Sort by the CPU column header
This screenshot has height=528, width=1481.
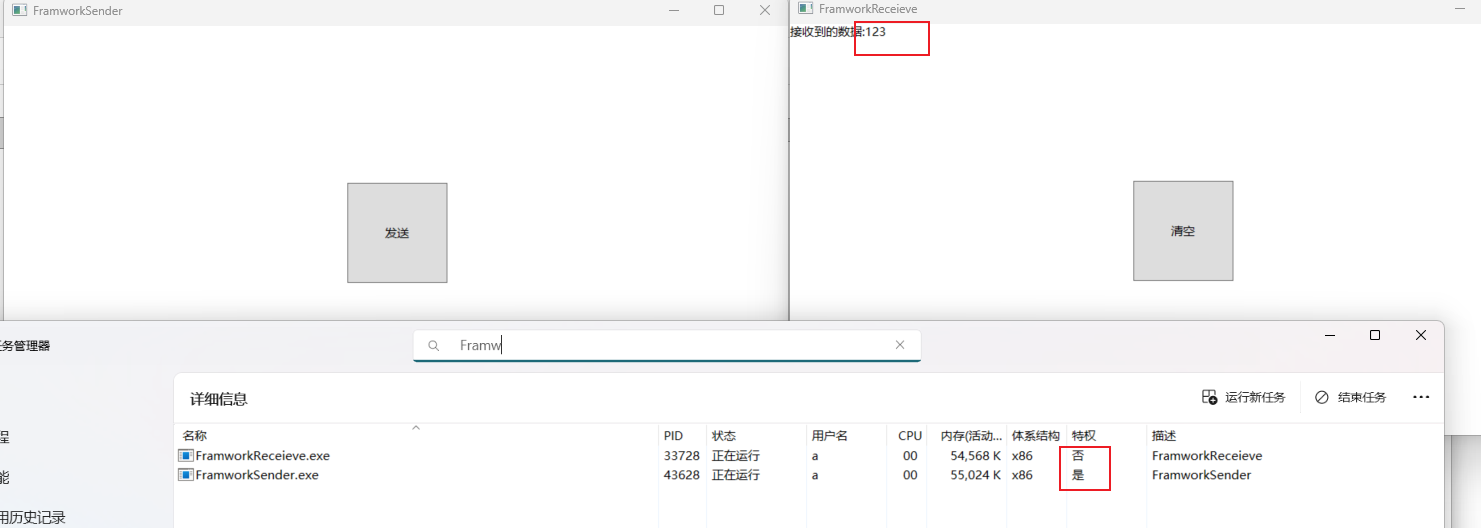point(909,436)
